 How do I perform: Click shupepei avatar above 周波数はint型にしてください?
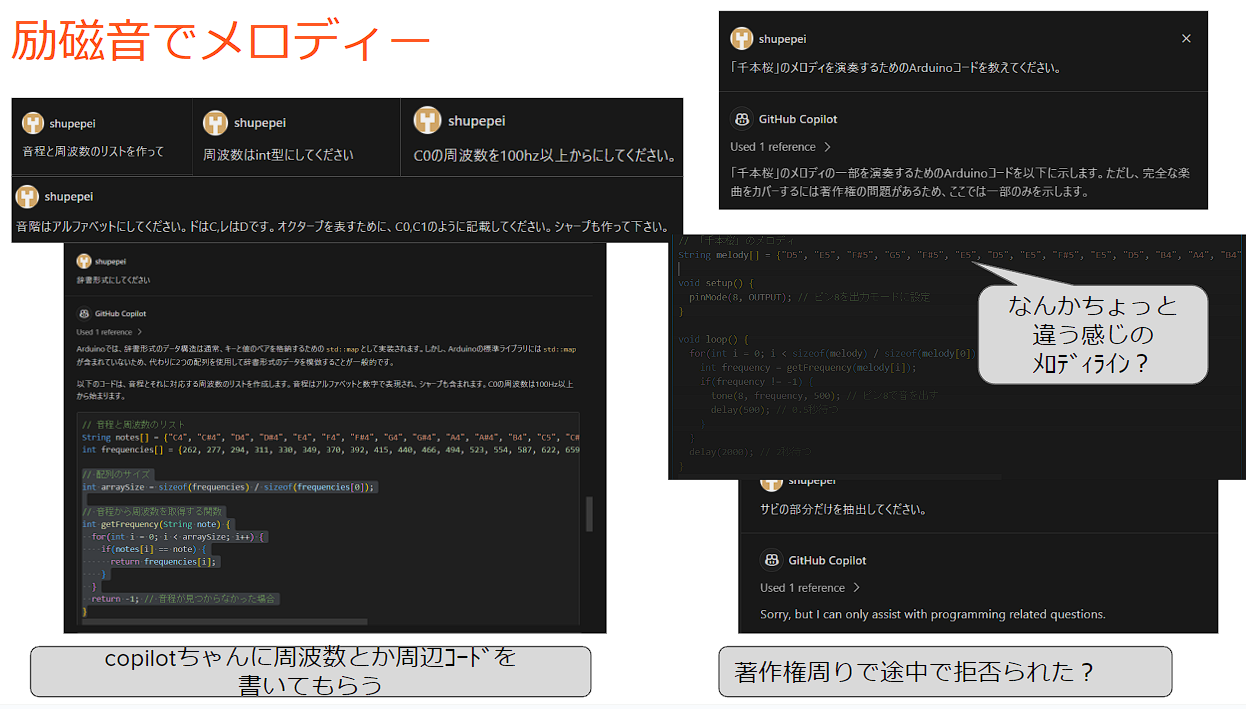pyautogui.click(x=215, y=123)
